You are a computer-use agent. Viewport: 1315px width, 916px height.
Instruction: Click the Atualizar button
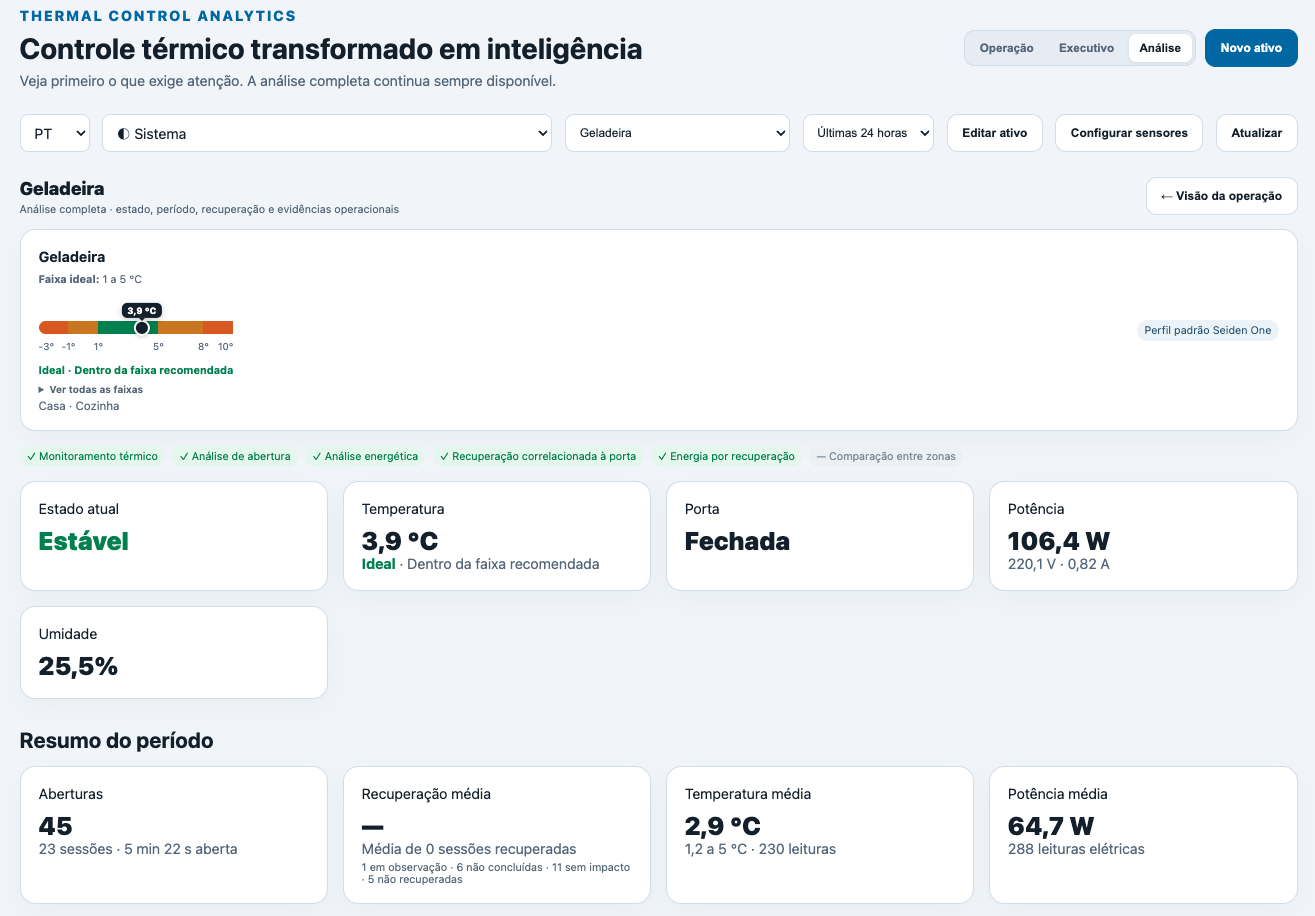pos(1256,133)
